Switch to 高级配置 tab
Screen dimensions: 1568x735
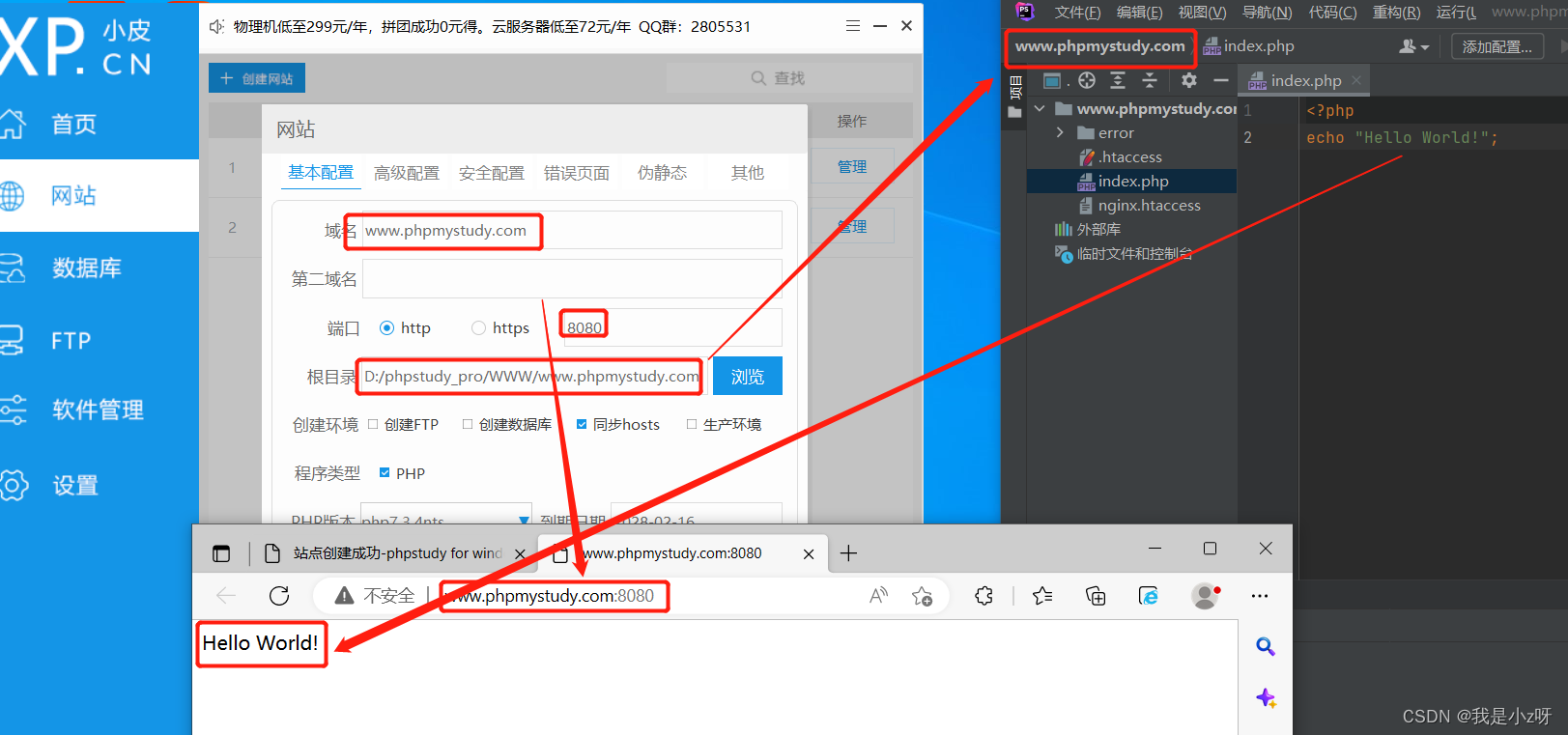click(407, 173)
